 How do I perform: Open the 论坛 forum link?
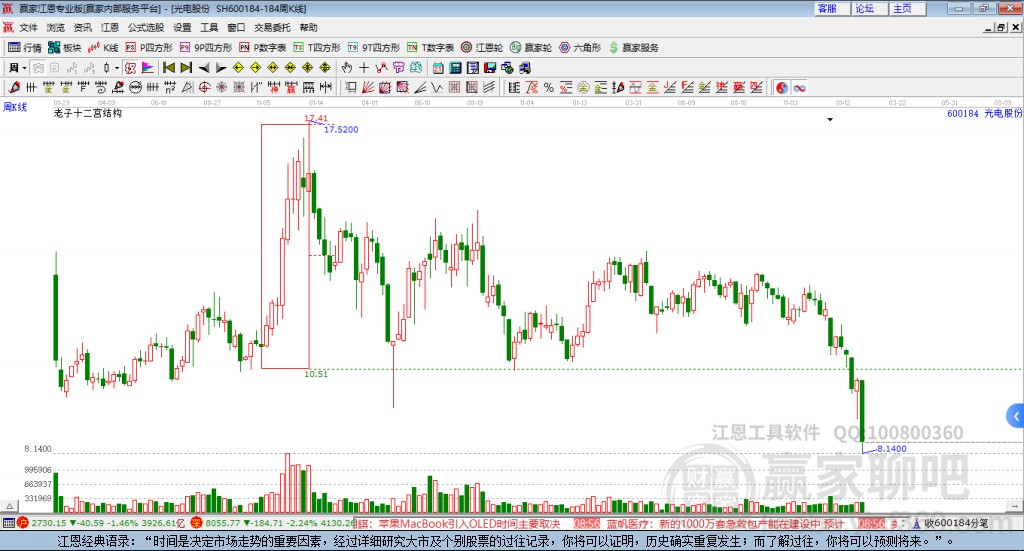coord(865,8)
